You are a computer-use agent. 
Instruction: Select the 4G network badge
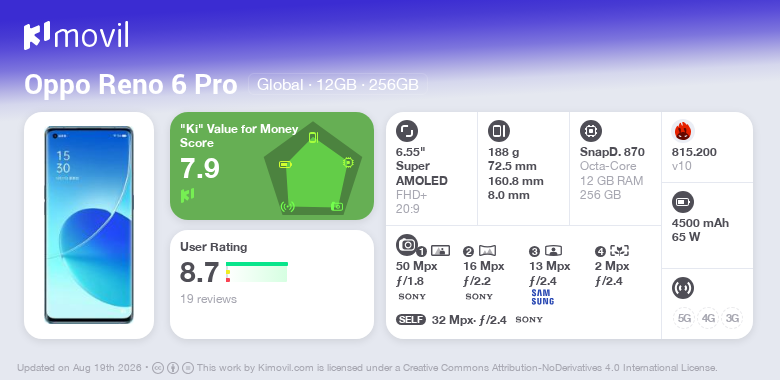tap(708, 318)
